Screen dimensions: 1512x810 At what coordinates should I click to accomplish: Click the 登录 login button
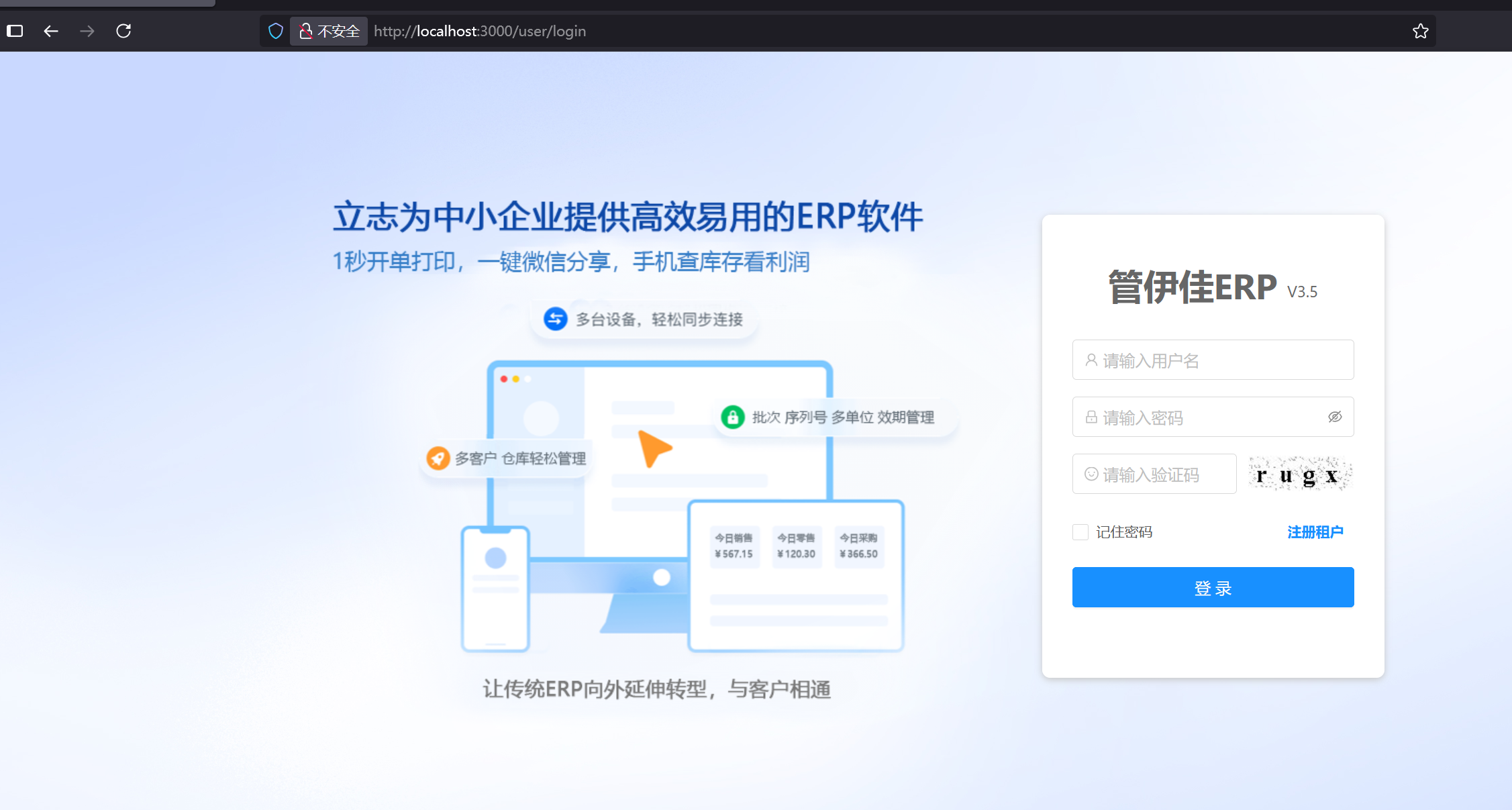point(1213,587)
